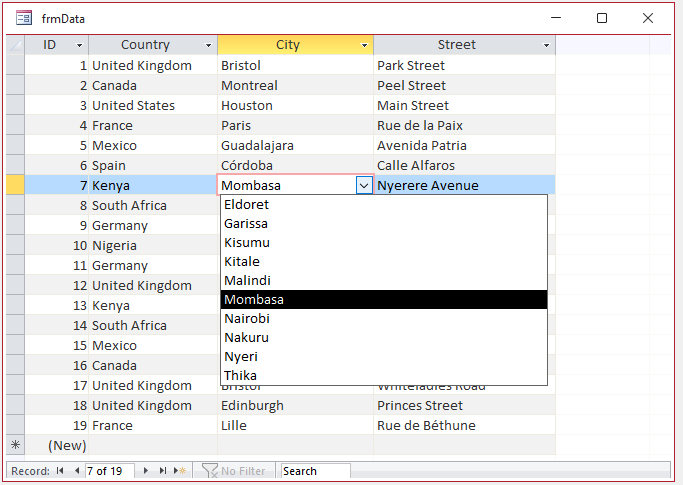Choose Garissa from the city list
Screen dimensions: 683x485
[x=384, y=224]
